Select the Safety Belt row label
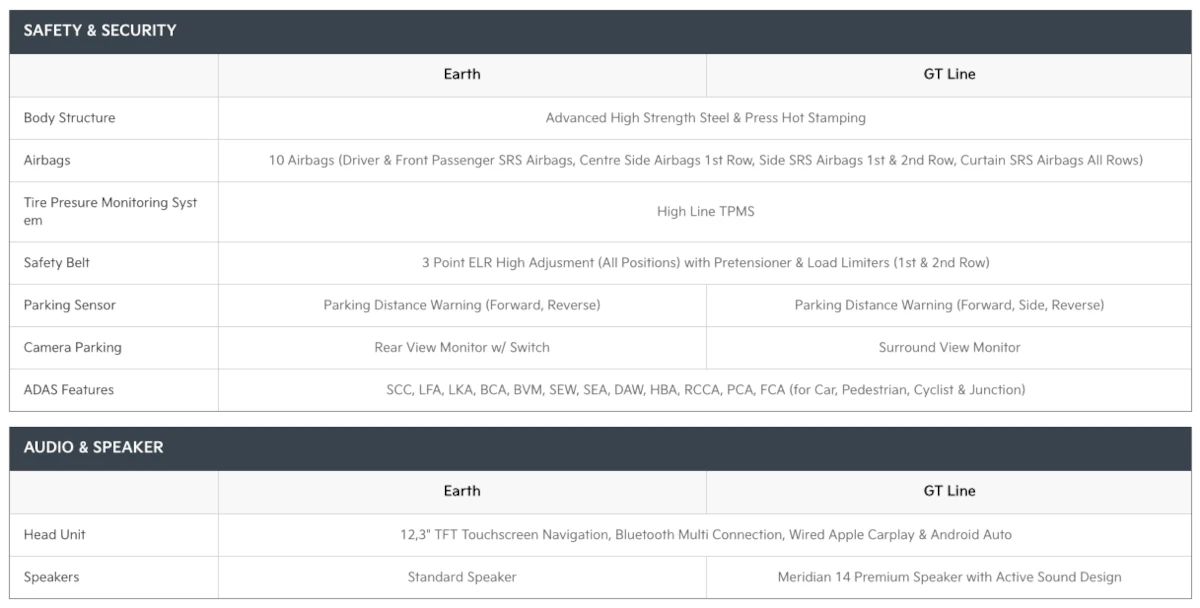 (x=57, y=263)
